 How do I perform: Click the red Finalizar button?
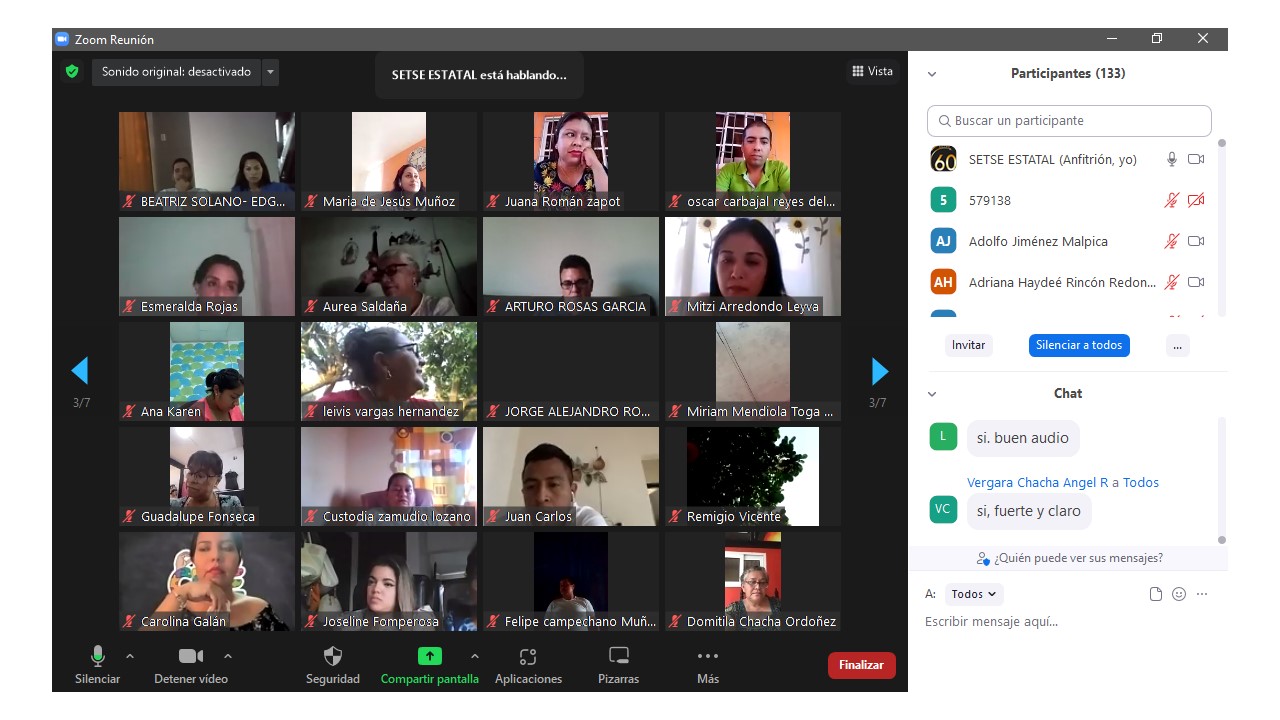(x=861, y=665)
